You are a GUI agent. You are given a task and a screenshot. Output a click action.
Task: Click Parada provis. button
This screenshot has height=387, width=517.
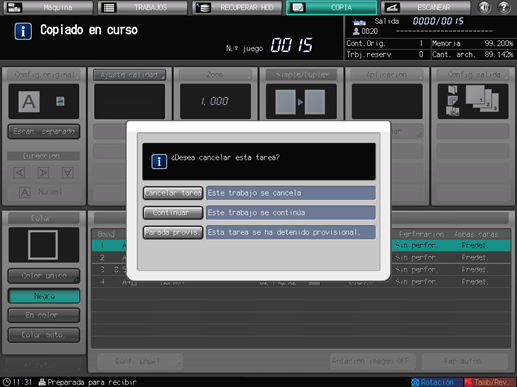click(173, 232)
